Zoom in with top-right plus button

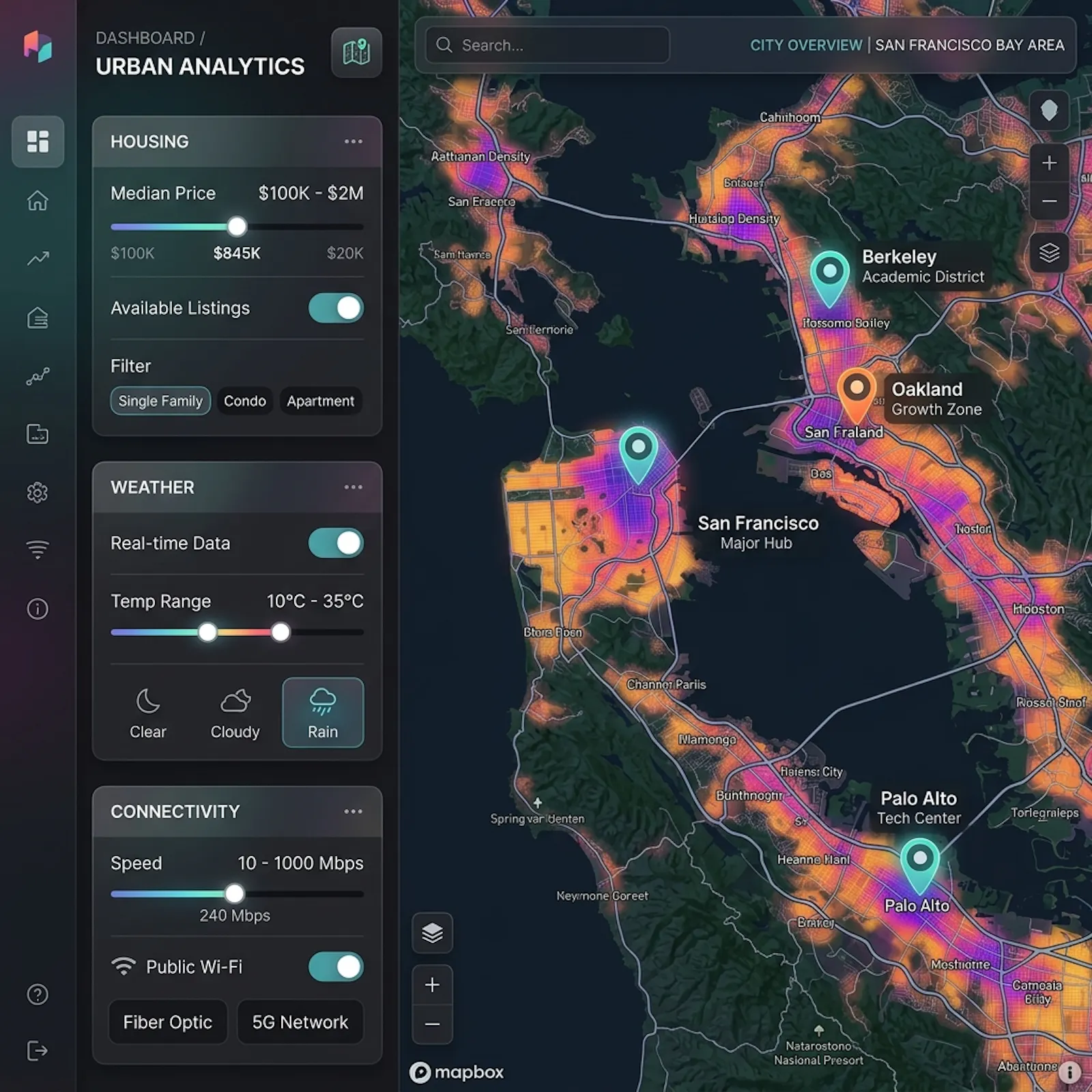click(1049, 163)
